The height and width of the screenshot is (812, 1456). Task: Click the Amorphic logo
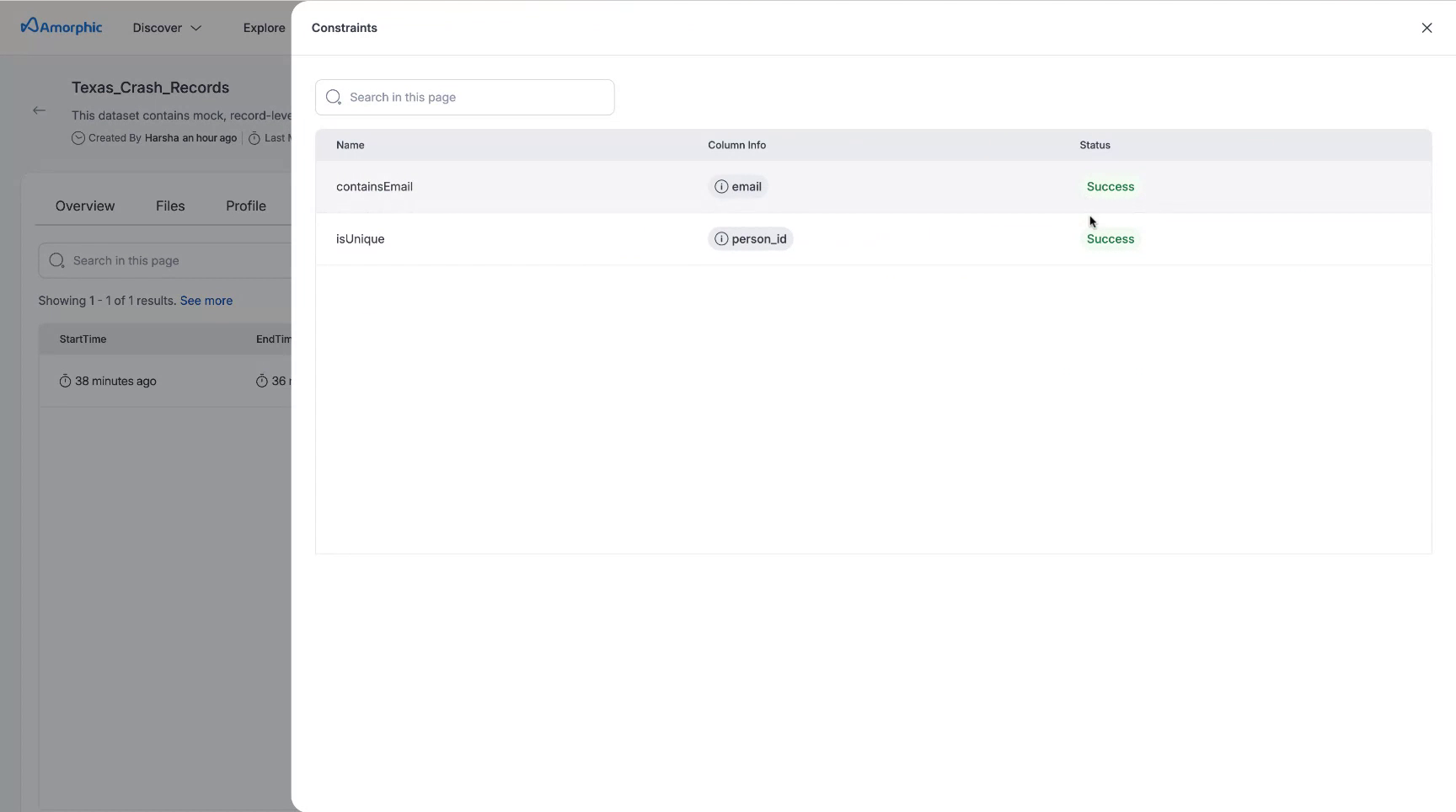(x=60, y=26)
